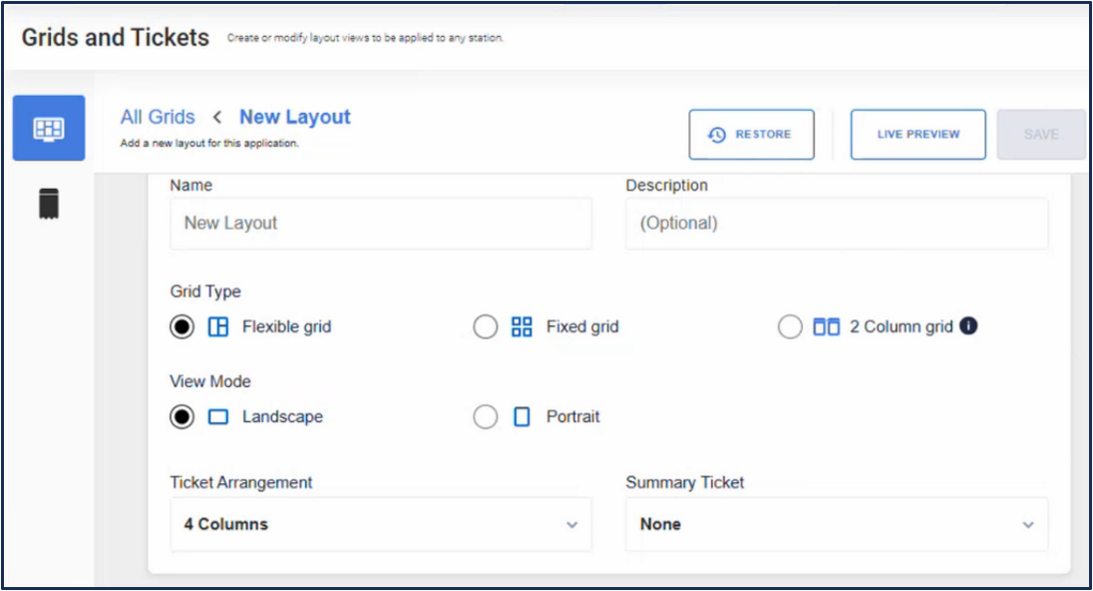Focus the Description optional input field
The image size is (1093, 591).
[x=836, y=223]
